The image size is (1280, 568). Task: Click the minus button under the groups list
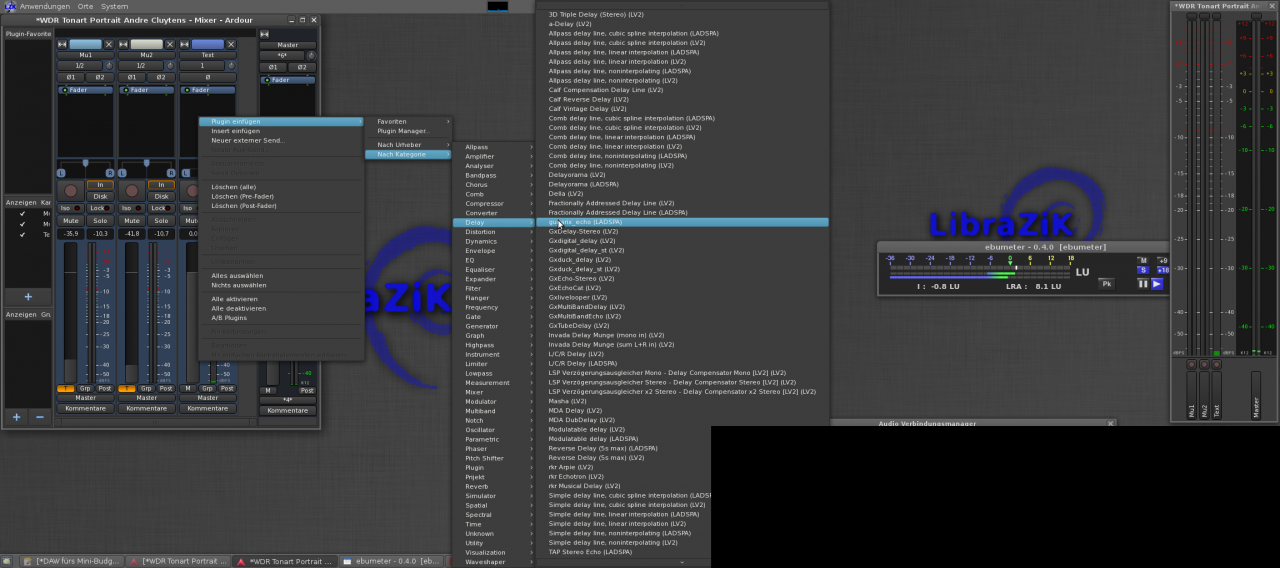40,417
